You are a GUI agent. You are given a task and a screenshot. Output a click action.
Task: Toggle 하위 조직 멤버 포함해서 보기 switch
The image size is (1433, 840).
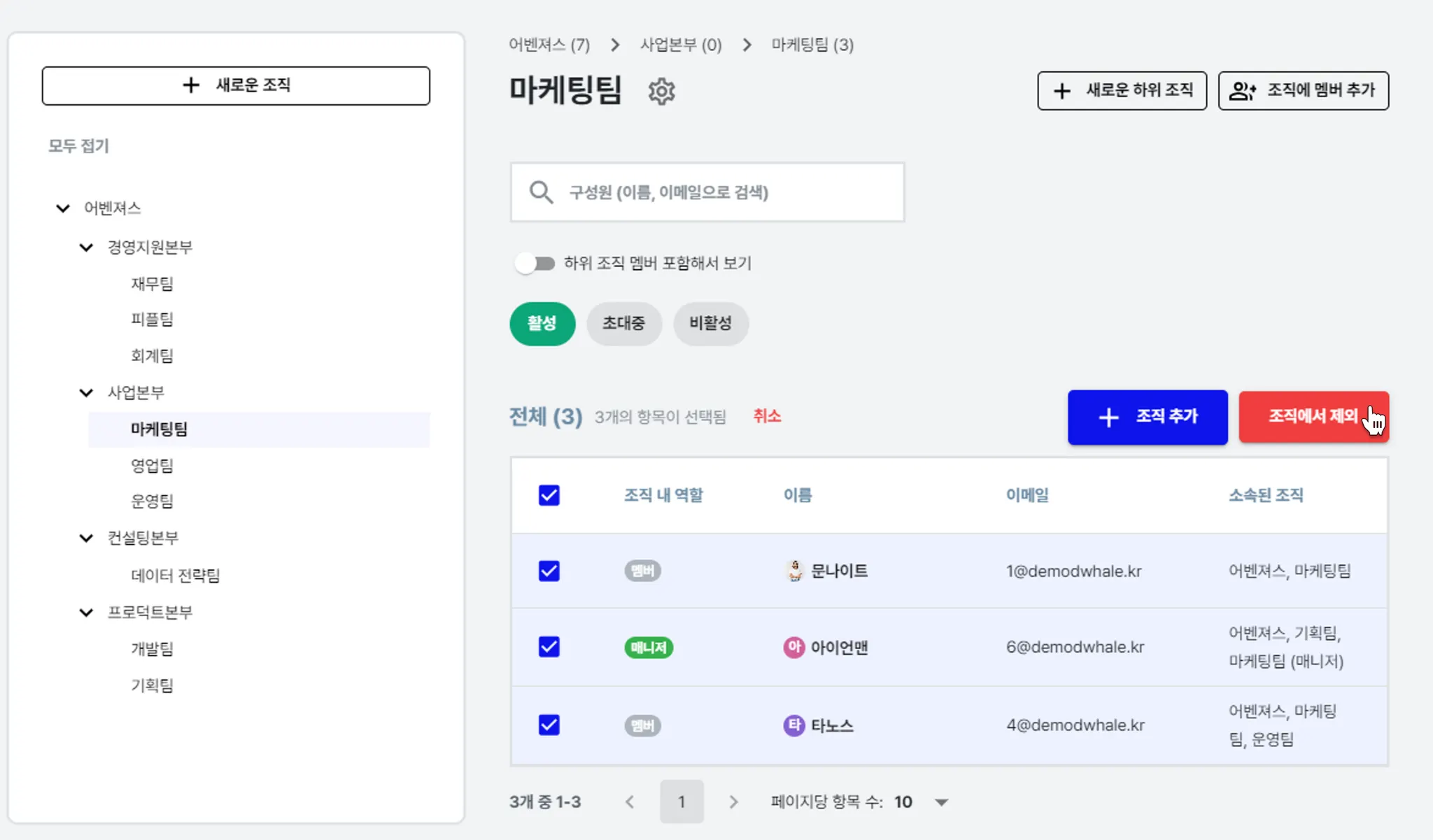[x=535, y=264]
